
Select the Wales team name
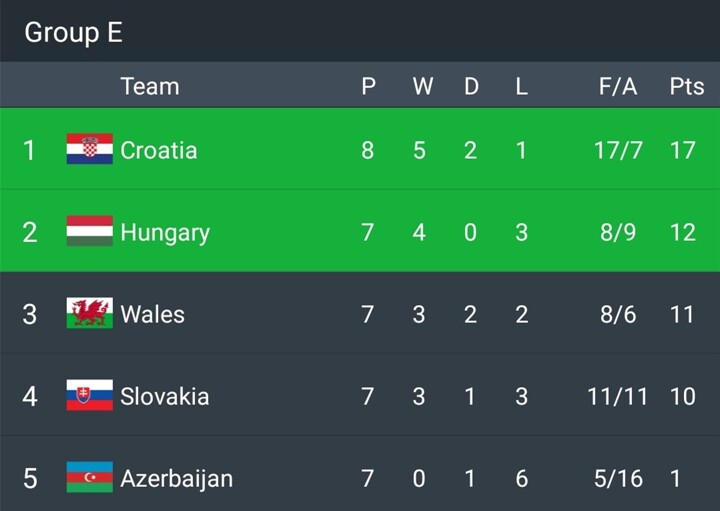[x=152, y=314]
